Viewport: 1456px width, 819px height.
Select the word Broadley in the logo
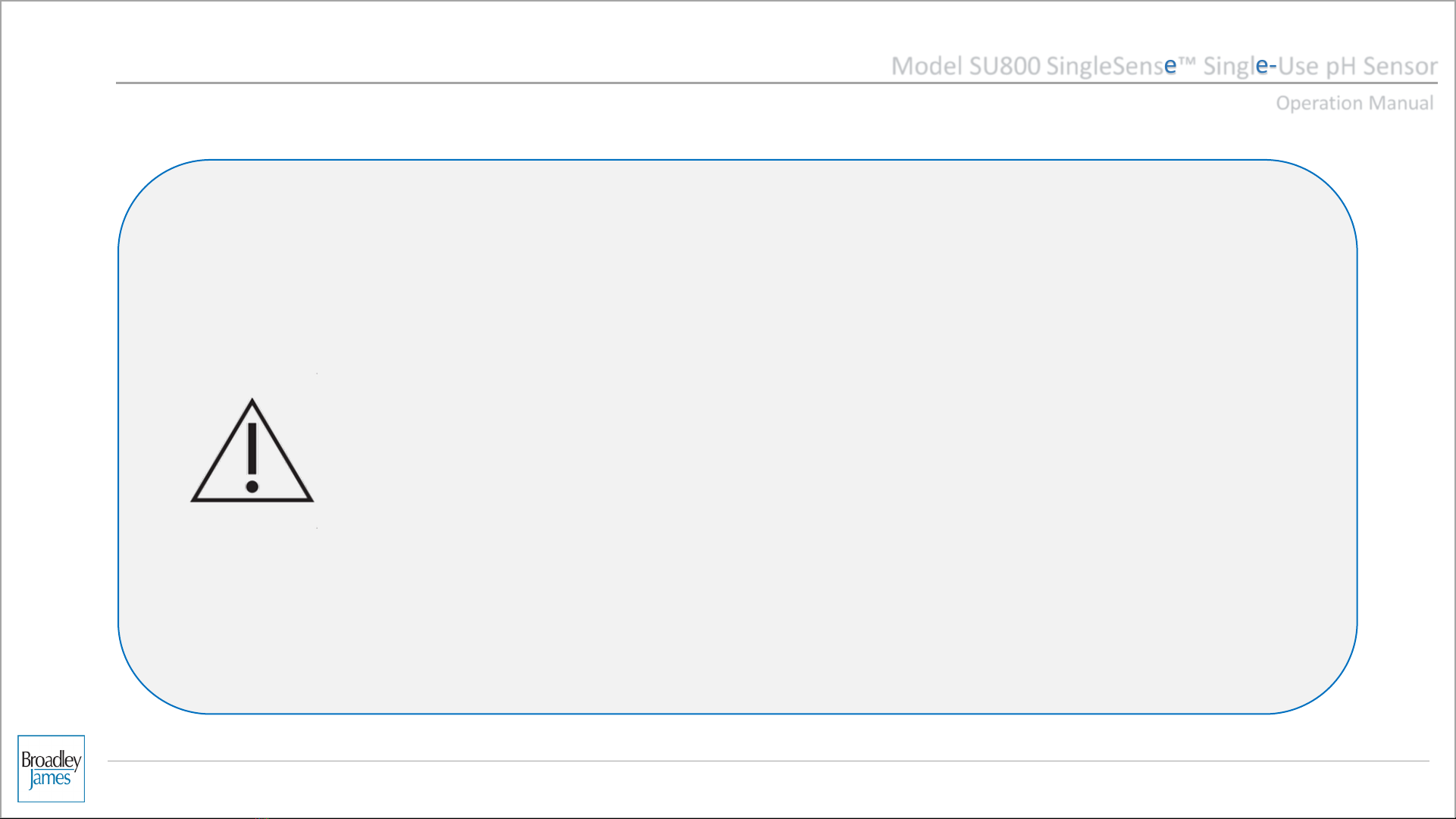(51, 759)
